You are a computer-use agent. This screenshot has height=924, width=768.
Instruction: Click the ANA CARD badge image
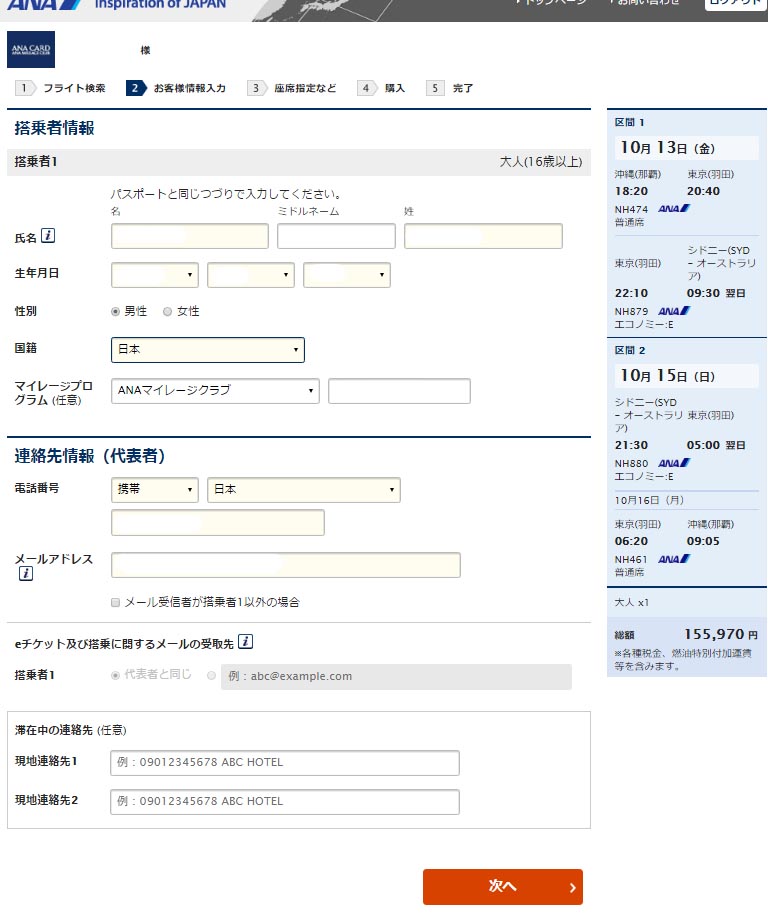(31, 49)
